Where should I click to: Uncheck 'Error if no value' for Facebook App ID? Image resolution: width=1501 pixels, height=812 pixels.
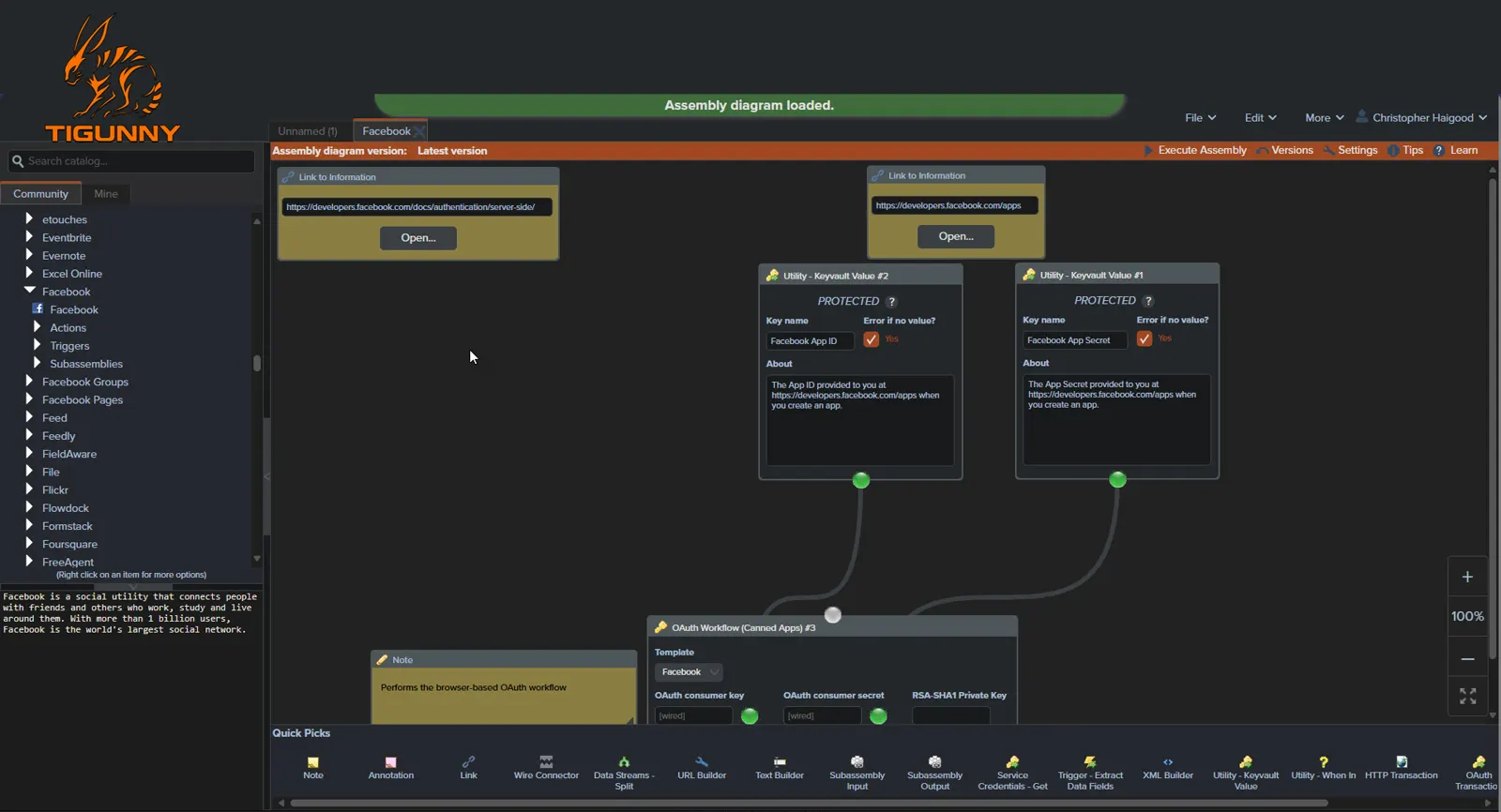872,339
